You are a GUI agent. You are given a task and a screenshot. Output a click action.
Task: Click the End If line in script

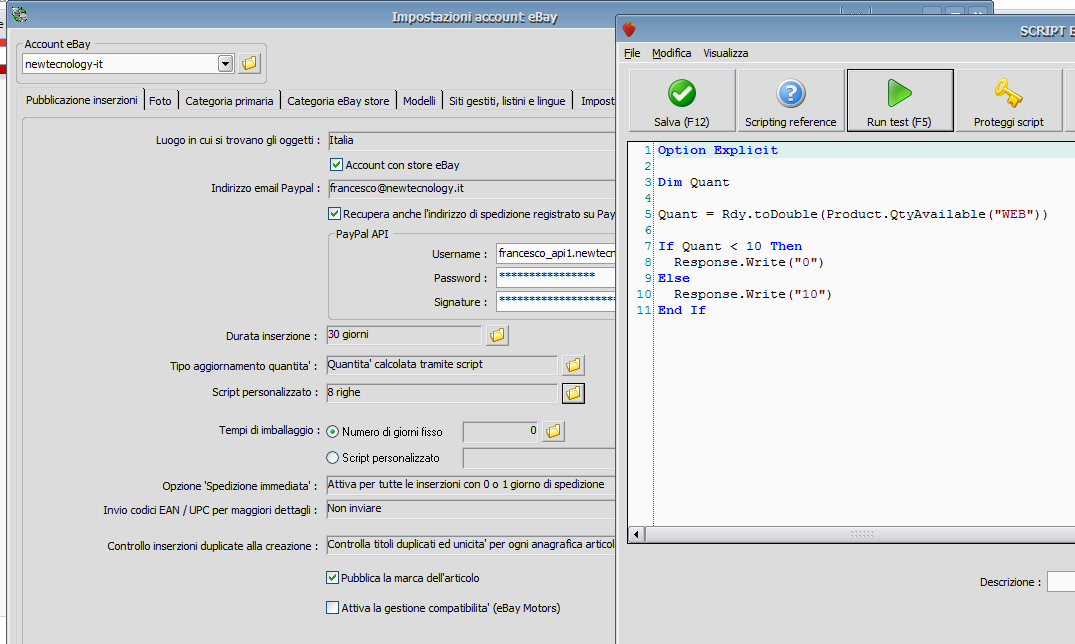[681, 310]
